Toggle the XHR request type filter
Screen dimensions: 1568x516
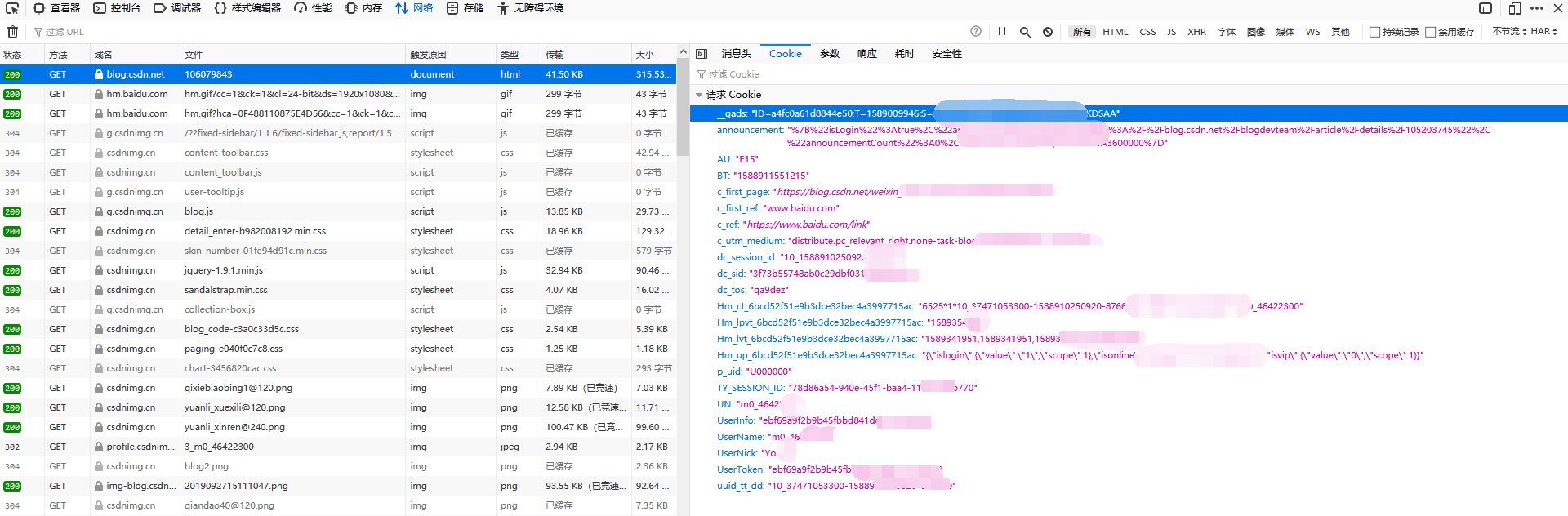[1196, 32]
